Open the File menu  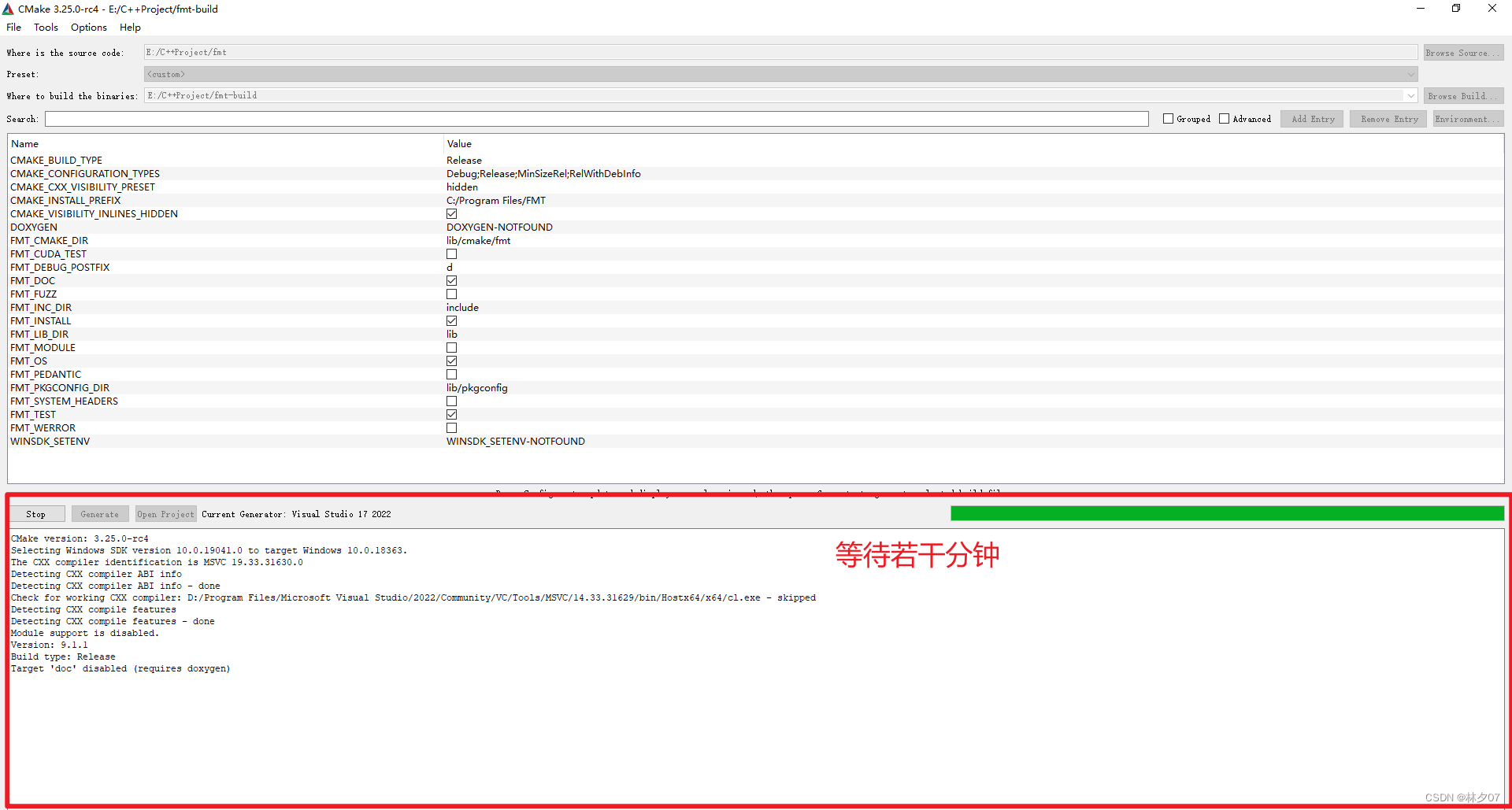click(13, 28)
